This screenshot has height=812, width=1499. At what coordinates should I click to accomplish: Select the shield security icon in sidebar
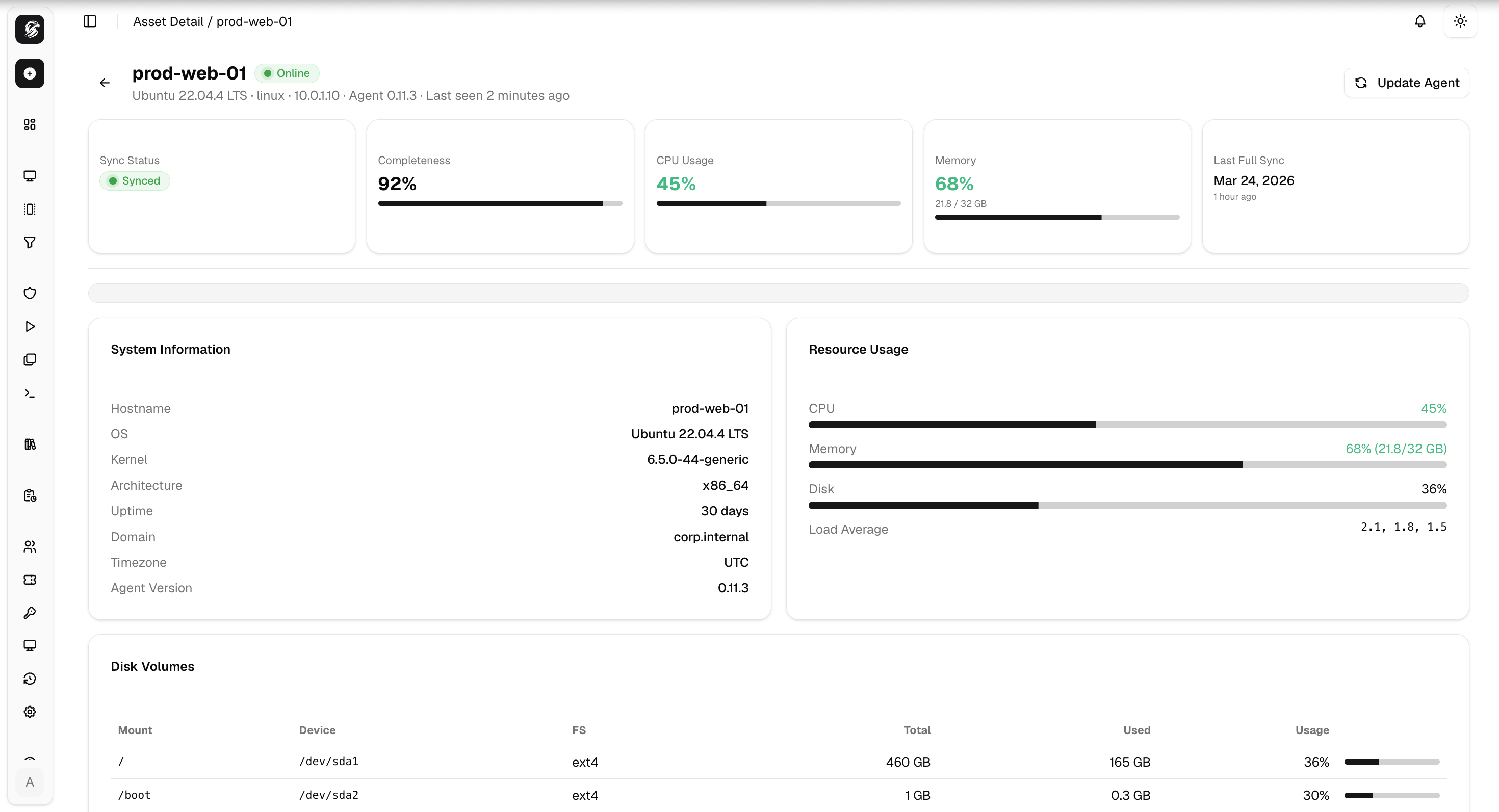29,293
